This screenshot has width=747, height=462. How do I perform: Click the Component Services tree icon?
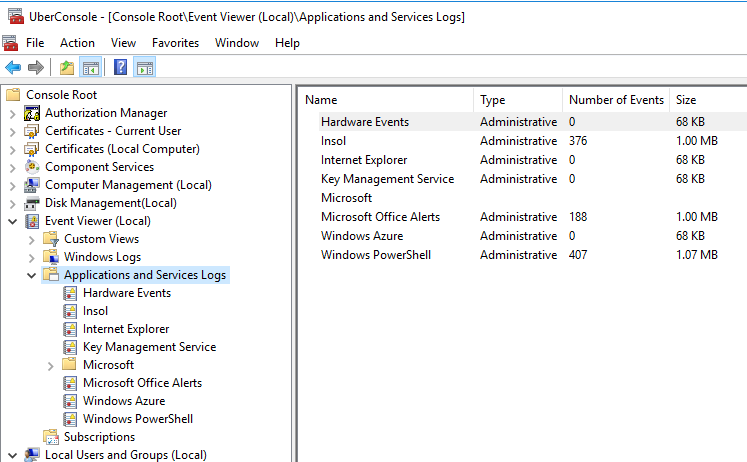click(32, 167)
